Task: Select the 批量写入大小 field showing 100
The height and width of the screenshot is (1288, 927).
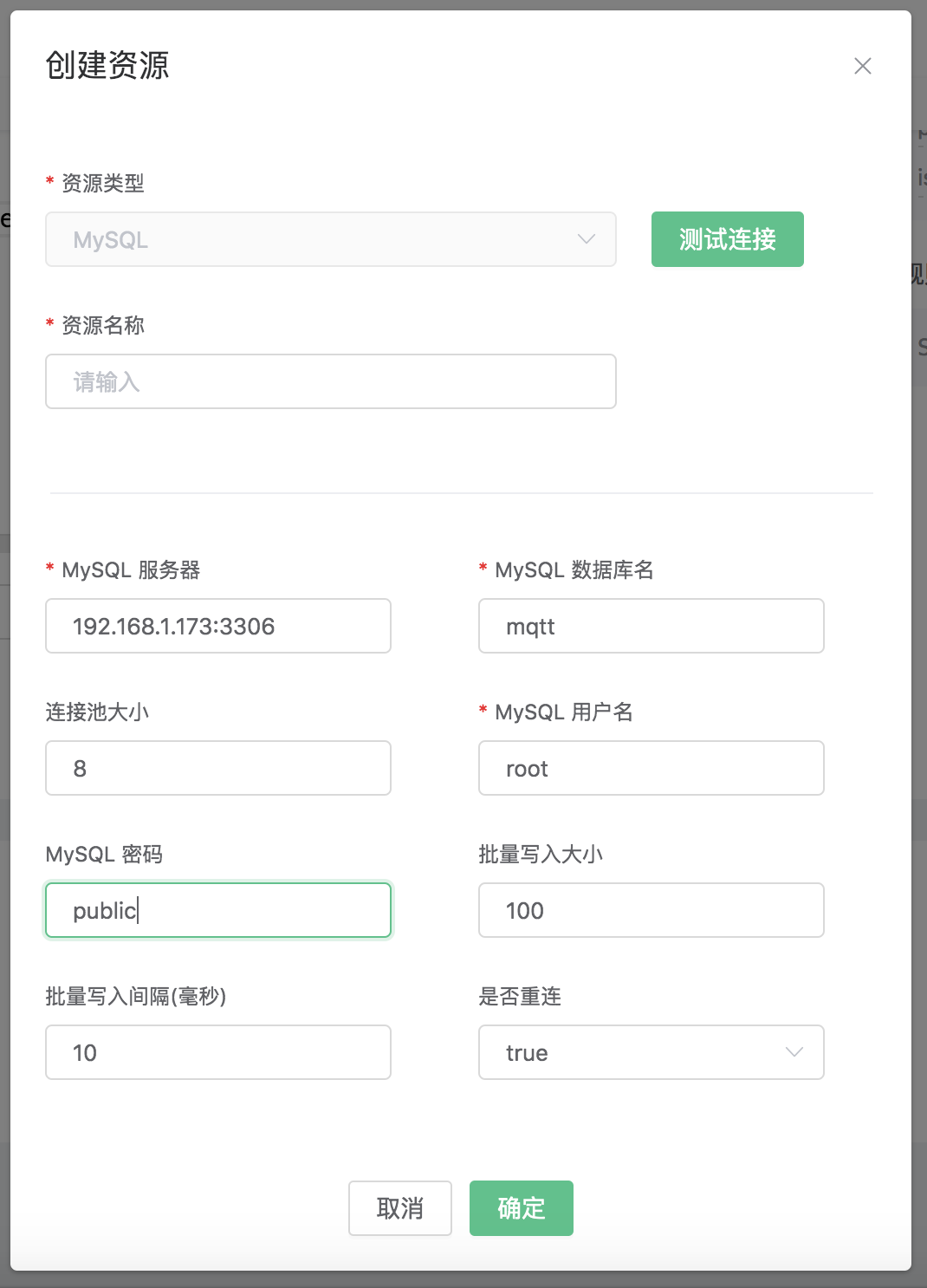Action: [x=651, y=910]
